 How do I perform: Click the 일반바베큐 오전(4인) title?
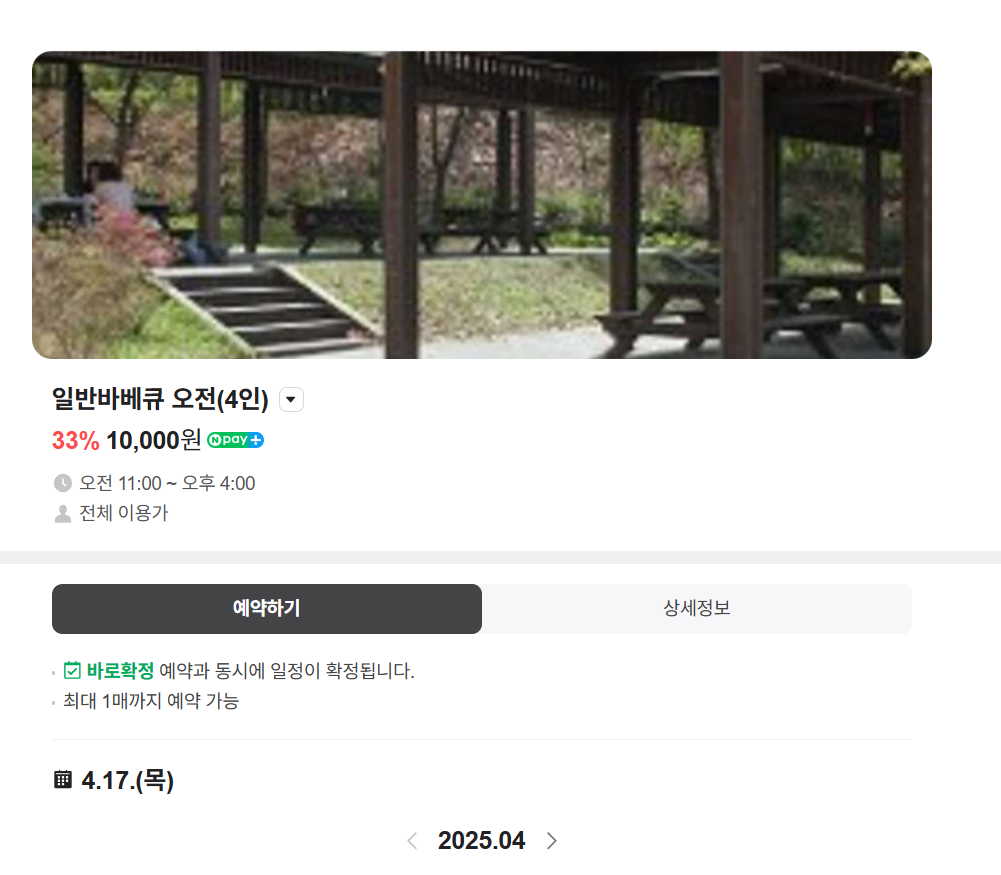pyautogui.click(x=160, y=400)
